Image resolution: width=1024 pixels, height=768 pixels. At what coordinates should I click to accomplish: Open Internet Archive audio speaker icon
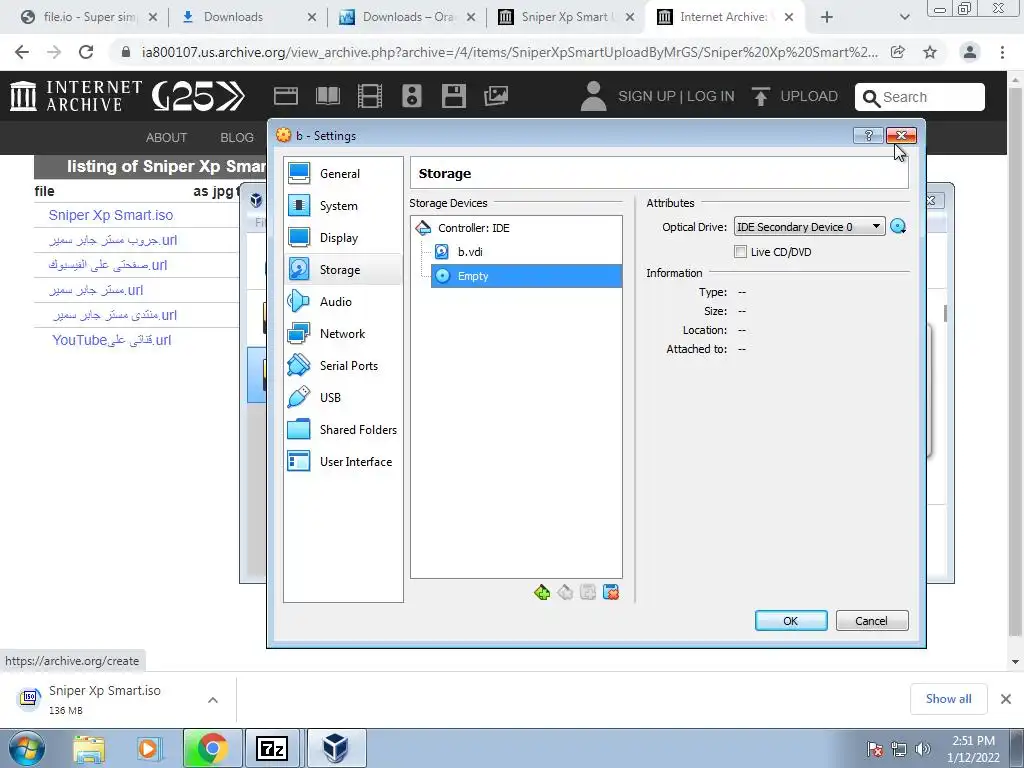(411, 96)
